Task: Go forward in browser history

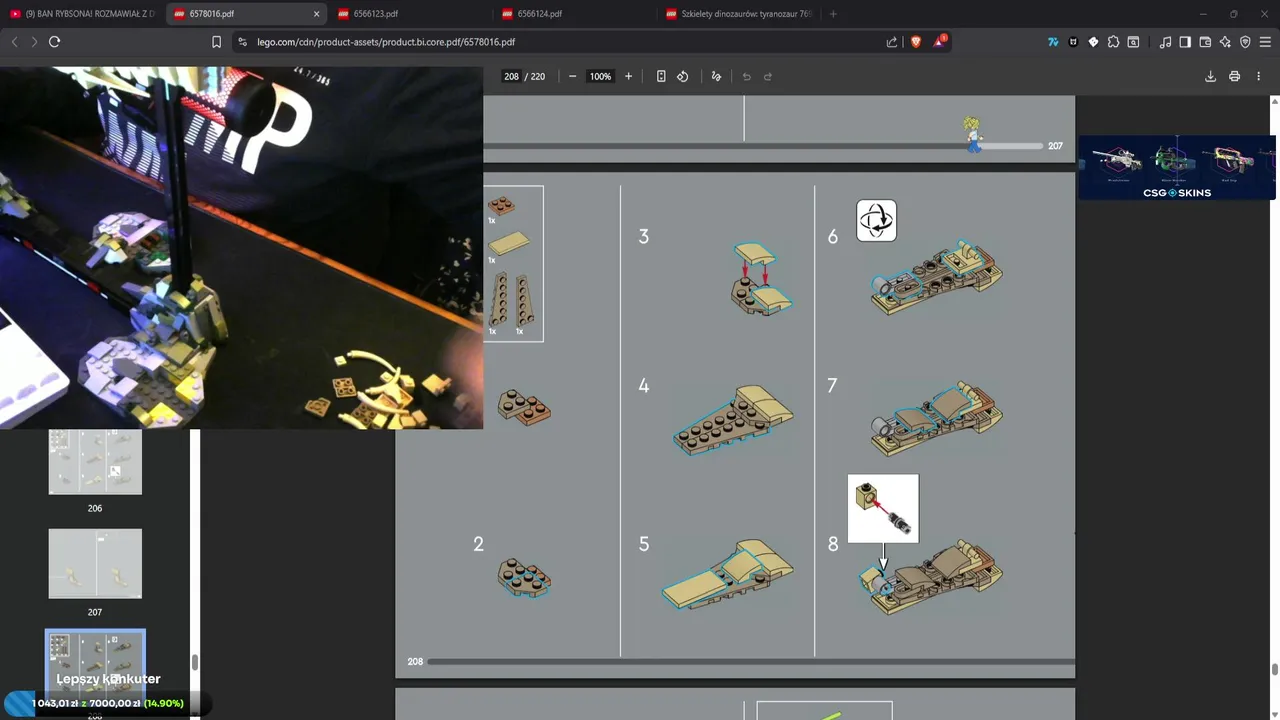Action: point(33,42)
